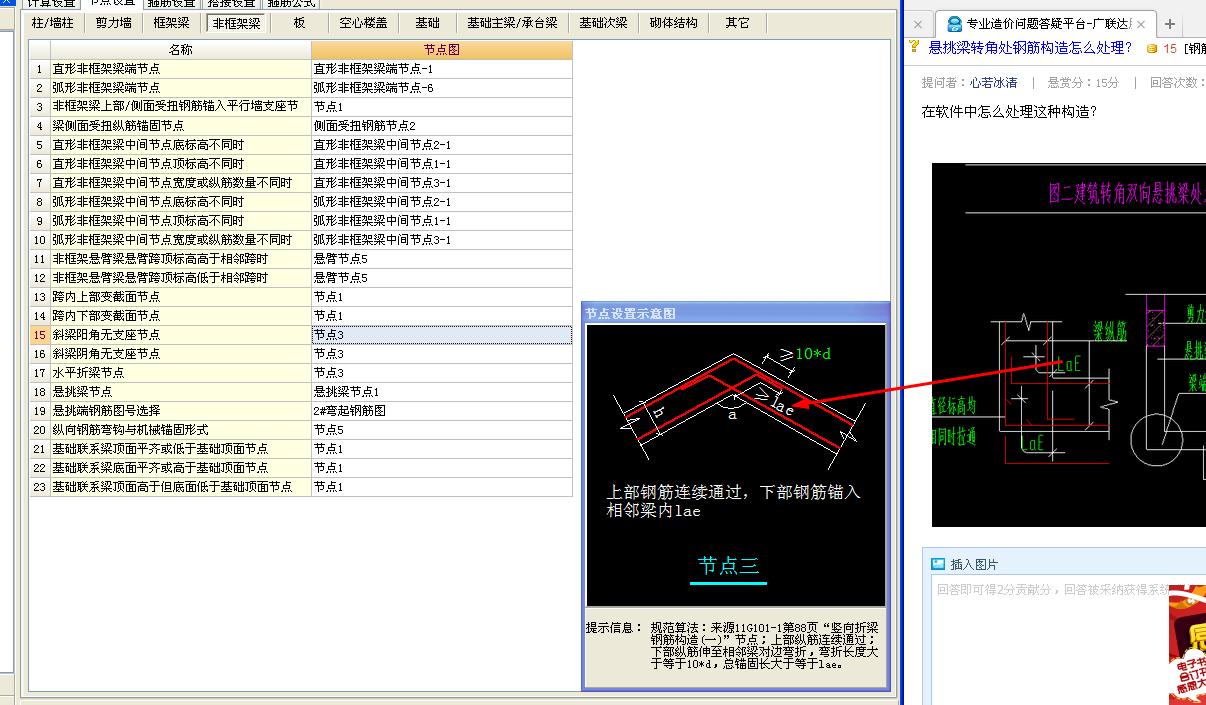The height and width of the screenshot is (705, 1206).
Task: Open the new browser tab plus button
Action: [1170, 24]
